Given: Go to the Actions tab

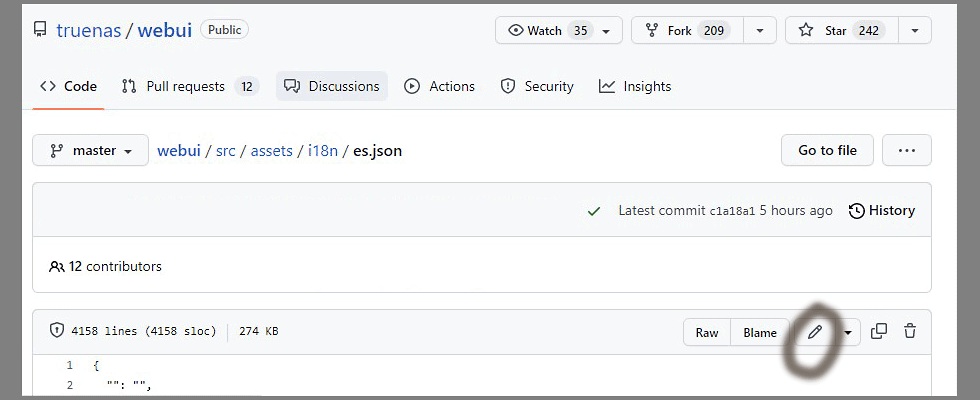Looking at the screenshot, I should pyautogui.click(x=439, y=87).
